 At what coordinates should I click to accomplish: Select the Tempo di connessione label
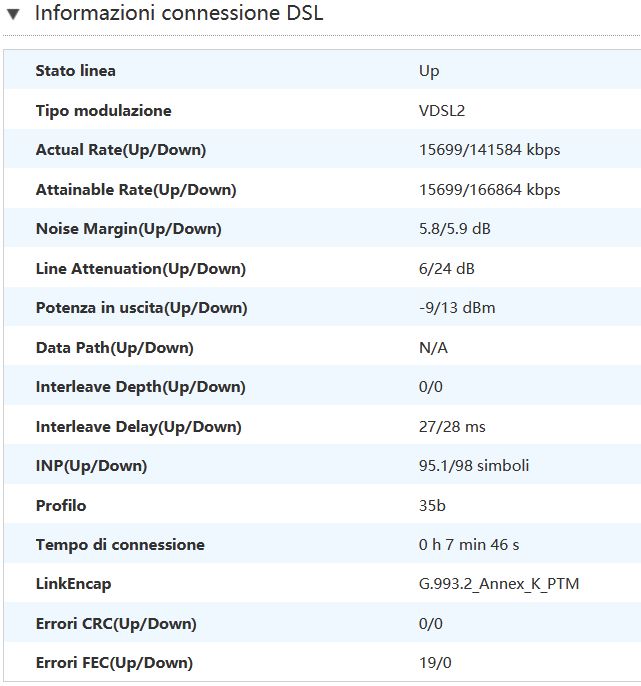click(120, 545)
